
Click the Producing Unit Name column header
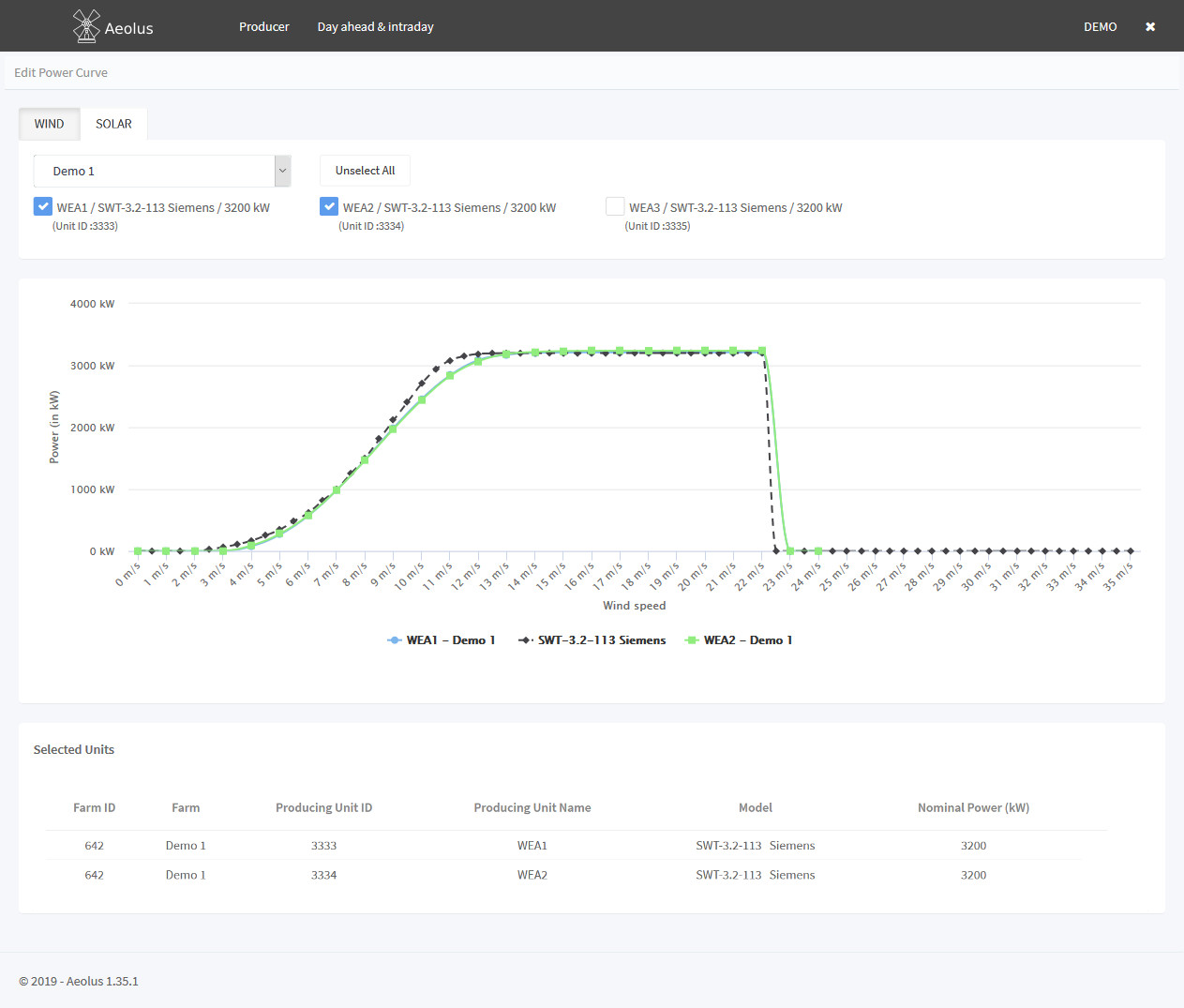pos(532,807)
